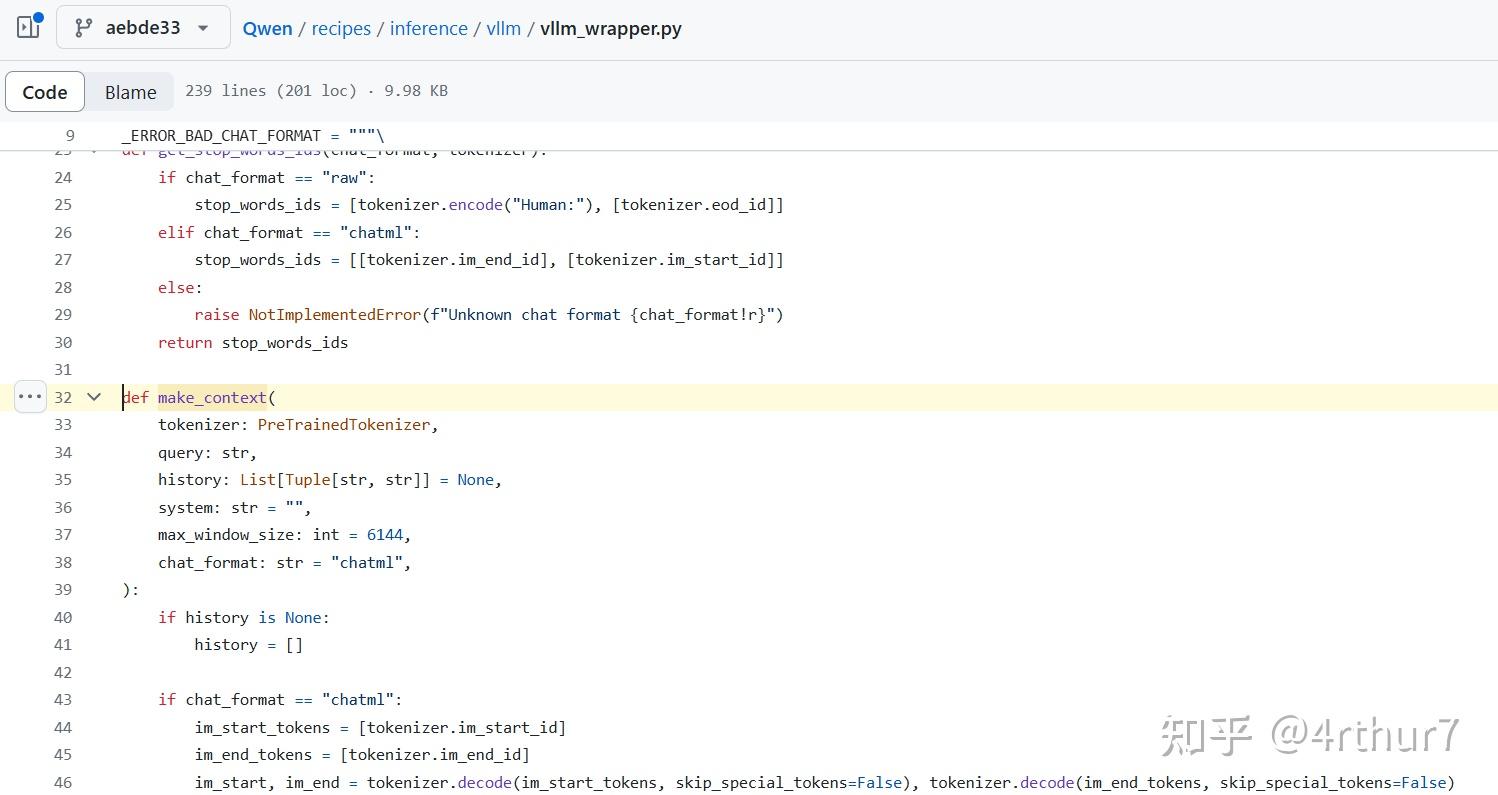Viewport: 1498px width, 795px height.
Task: Click the make_context function name
Action: pos(212,398)
